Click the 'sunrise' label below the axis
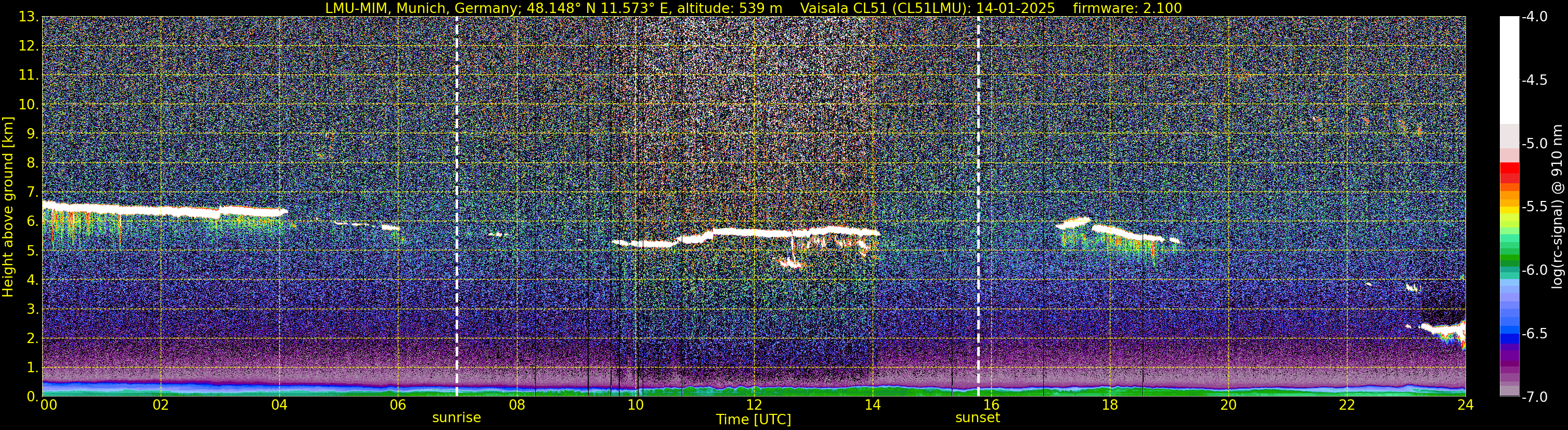1568x430 pixels. [x=457, y=418]
